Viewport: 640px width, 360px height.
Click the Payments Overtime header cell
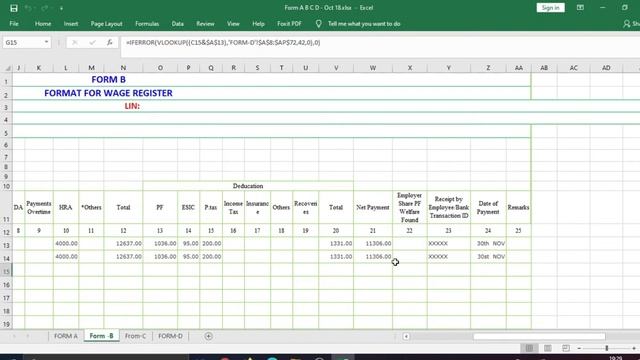tap(39, 207)
